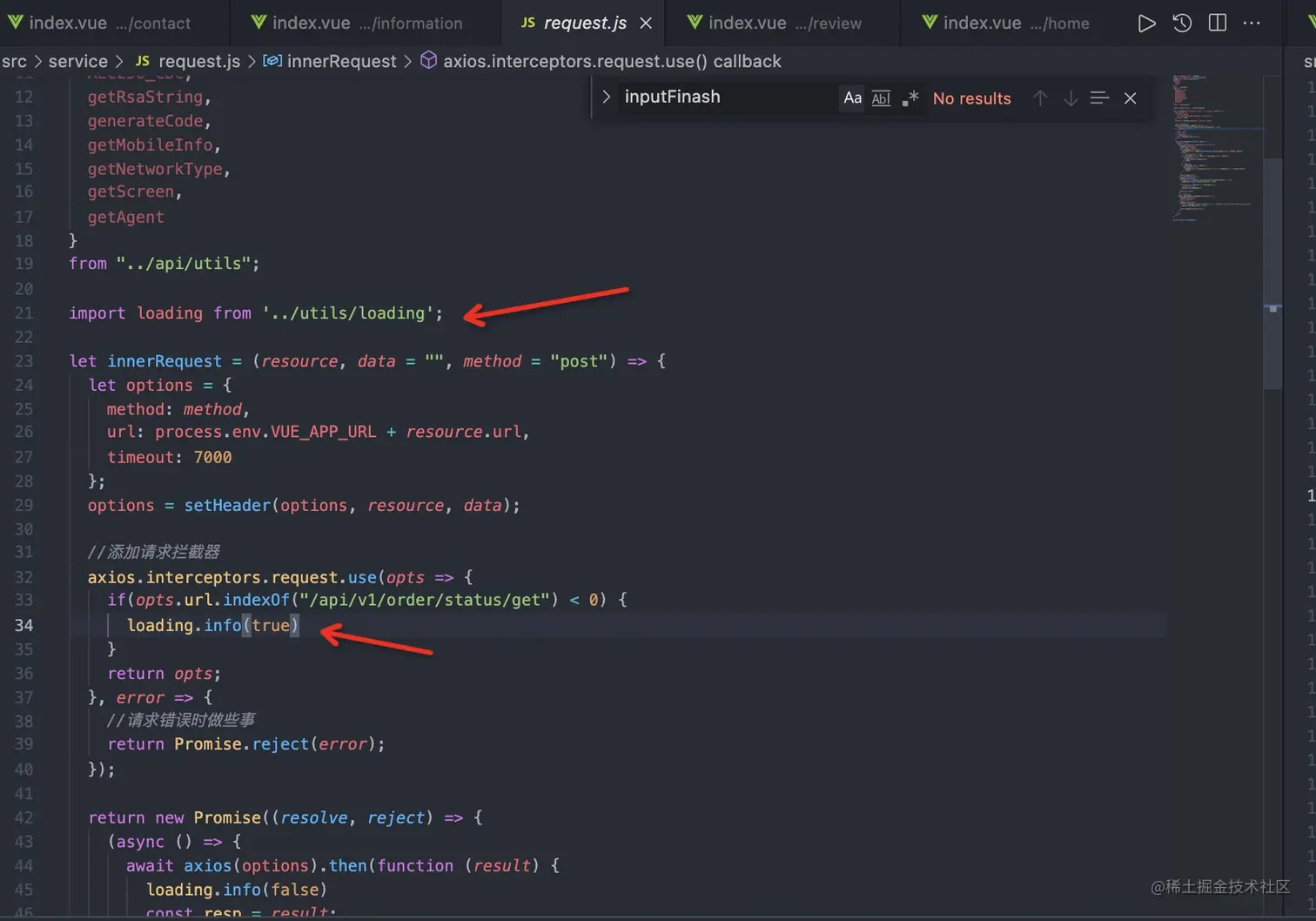Click the loading.info(true) call
Viewport: 1316px width, 921px height.
212,625
